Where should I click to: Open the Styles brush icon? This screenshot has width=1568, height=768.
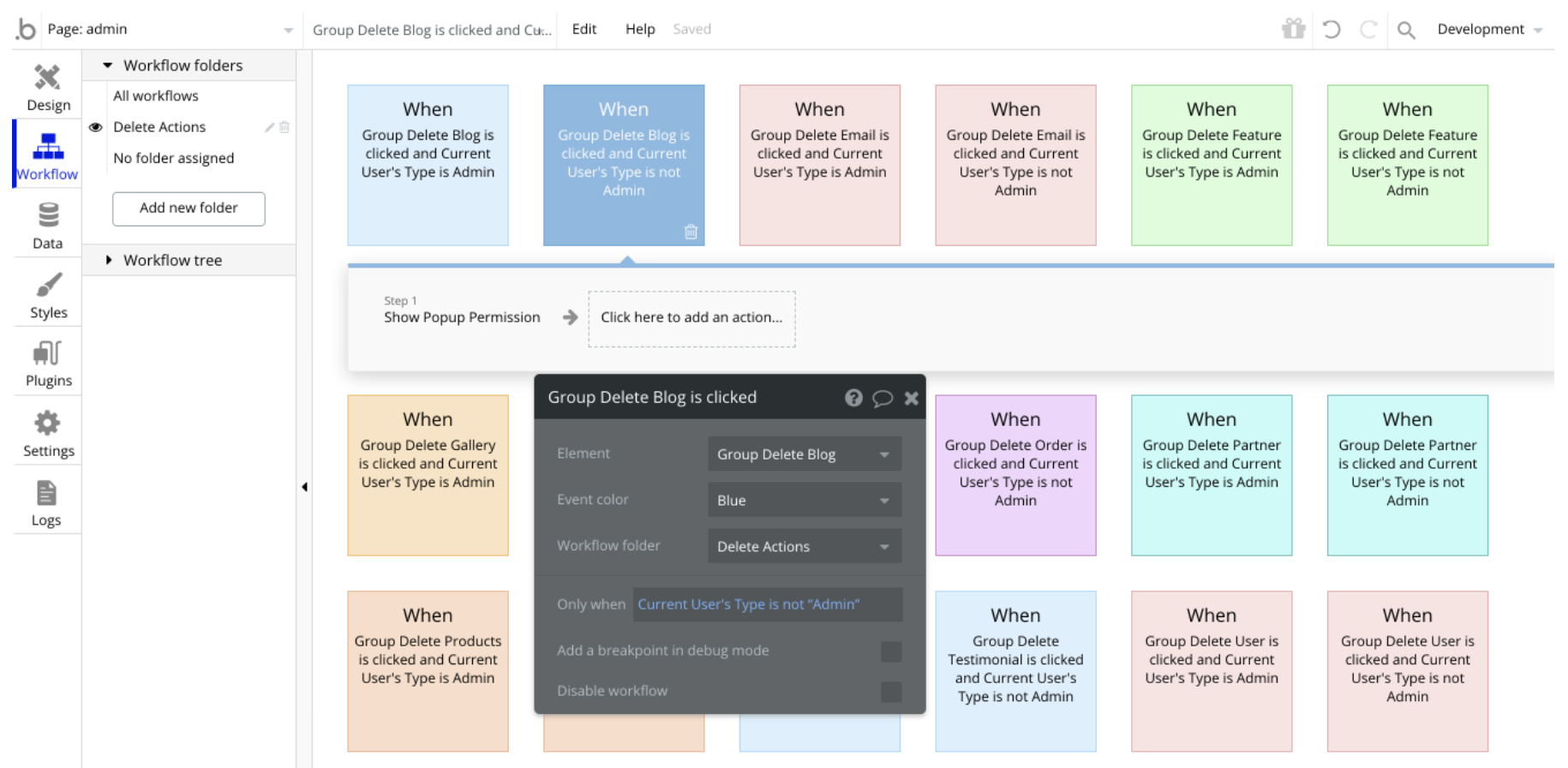[x=48, y=285]
